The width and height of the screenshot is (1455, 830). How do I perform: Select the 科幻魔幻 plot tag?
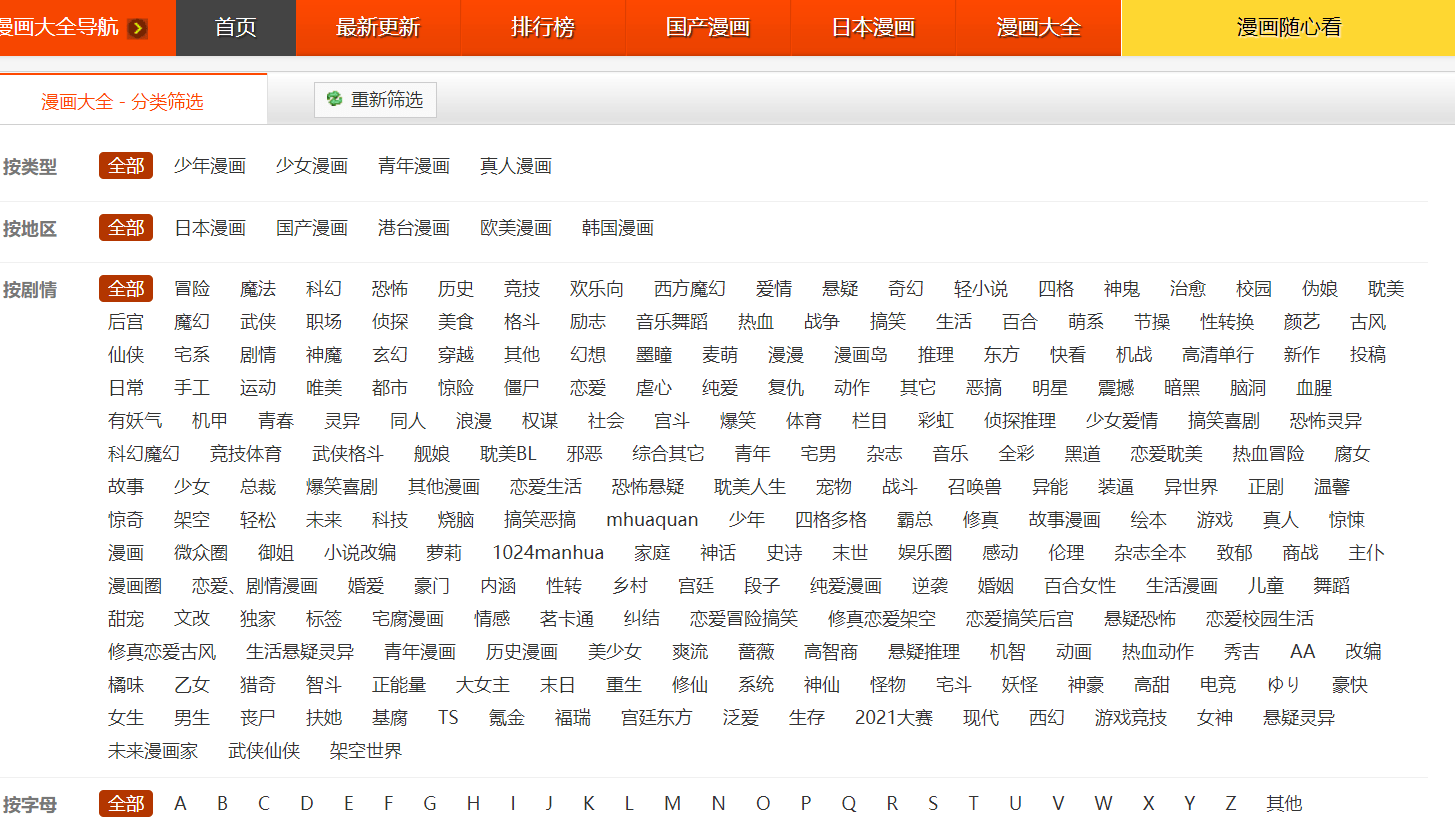(143, 454)
